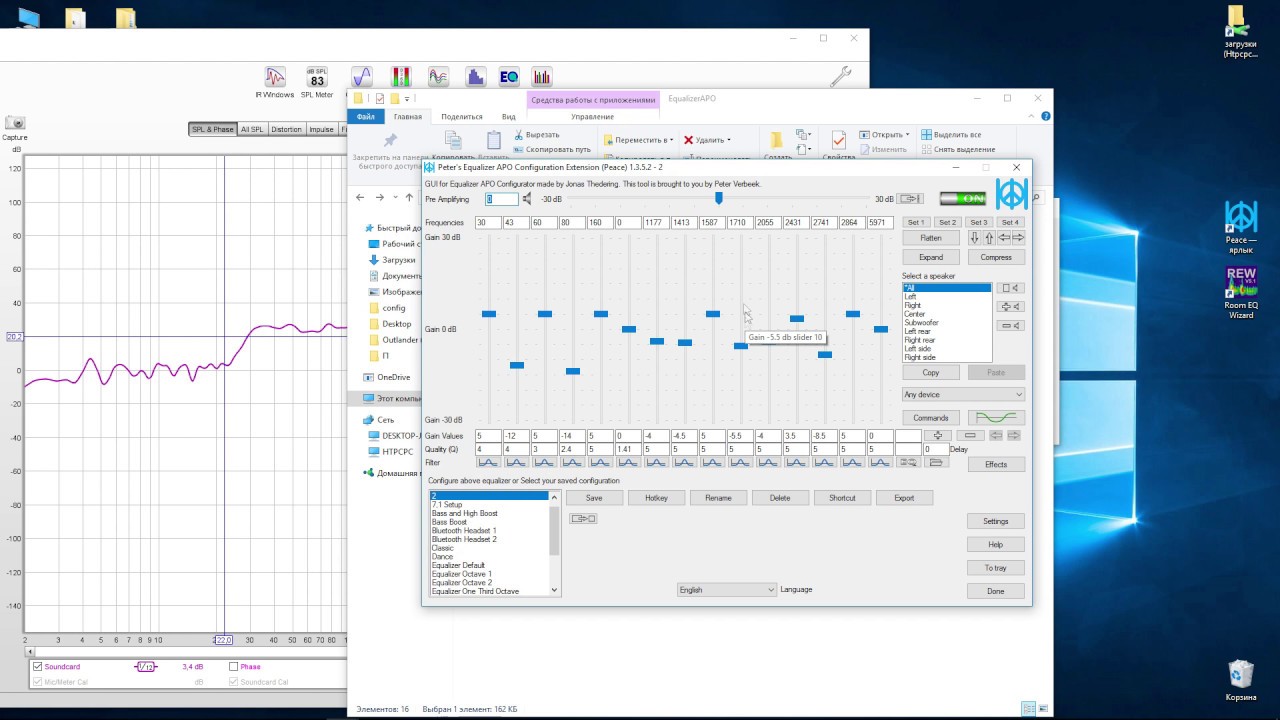Click the Compress button
Screen dimensions: 1280x720
point(996,257)
